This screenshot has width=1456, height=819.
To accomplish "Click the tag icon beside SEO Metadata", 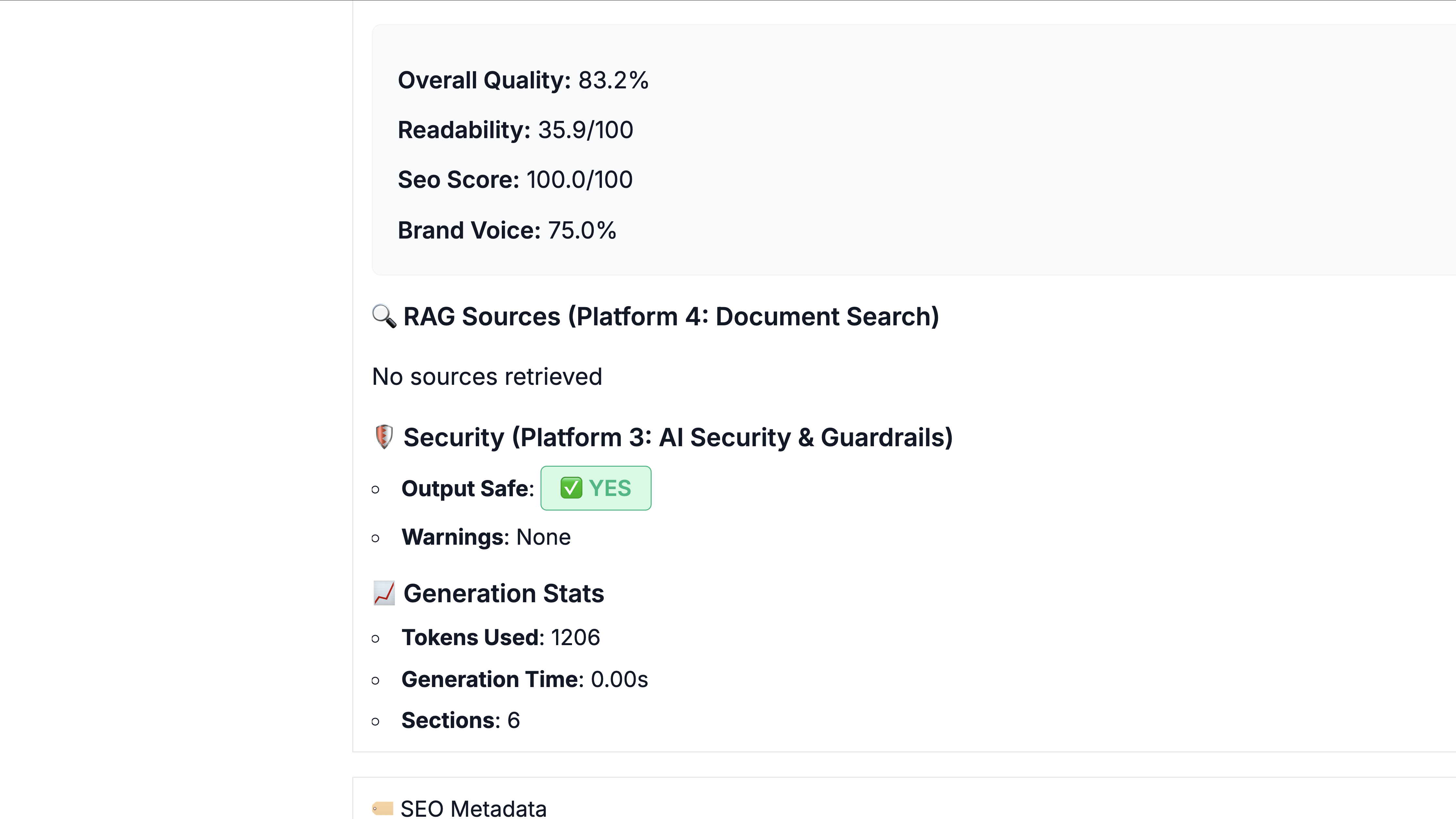I will 383,808.
